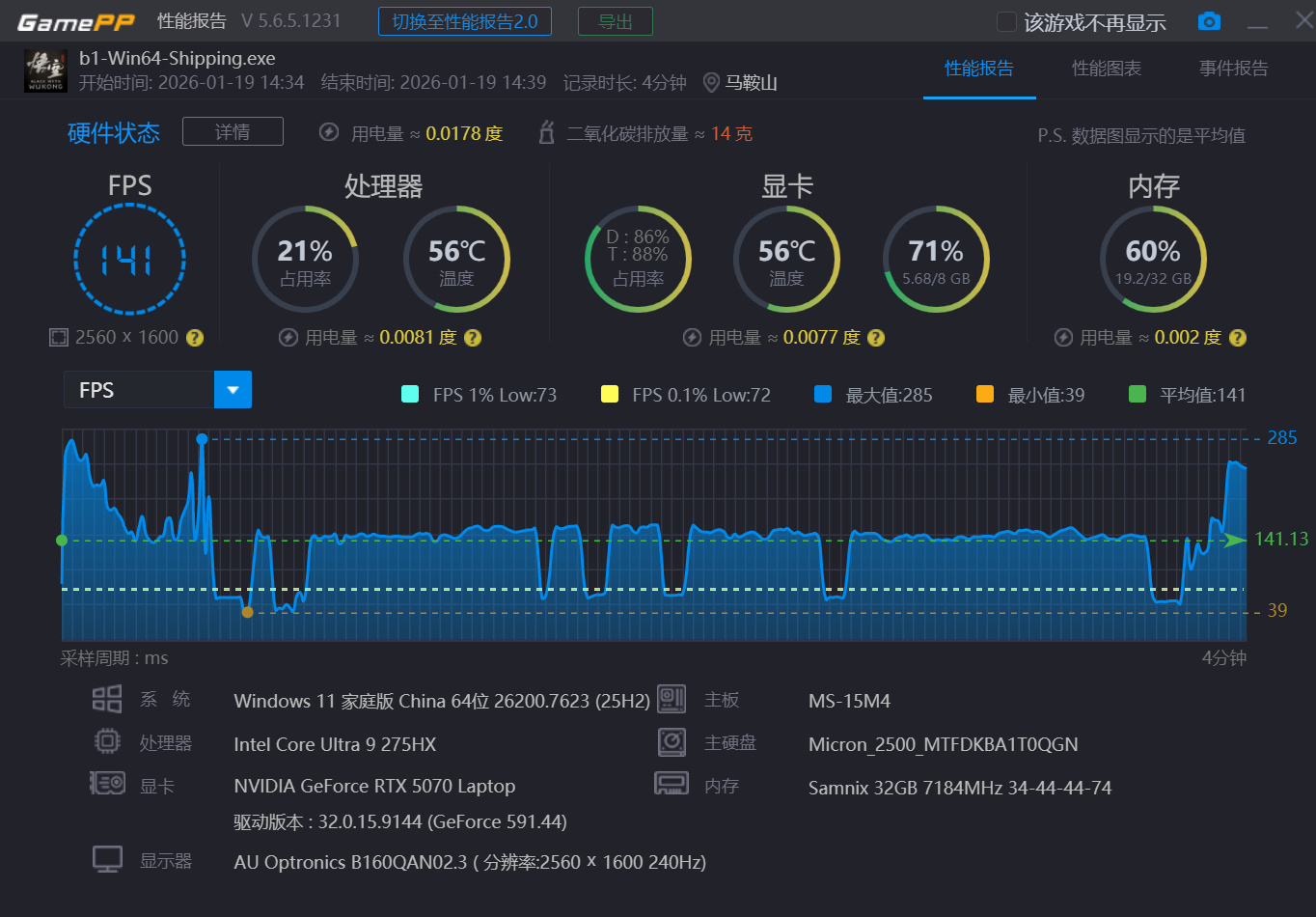Click the help icon next to graphics card power usage
Screen dimensions: 1316x917
(876, 338)
